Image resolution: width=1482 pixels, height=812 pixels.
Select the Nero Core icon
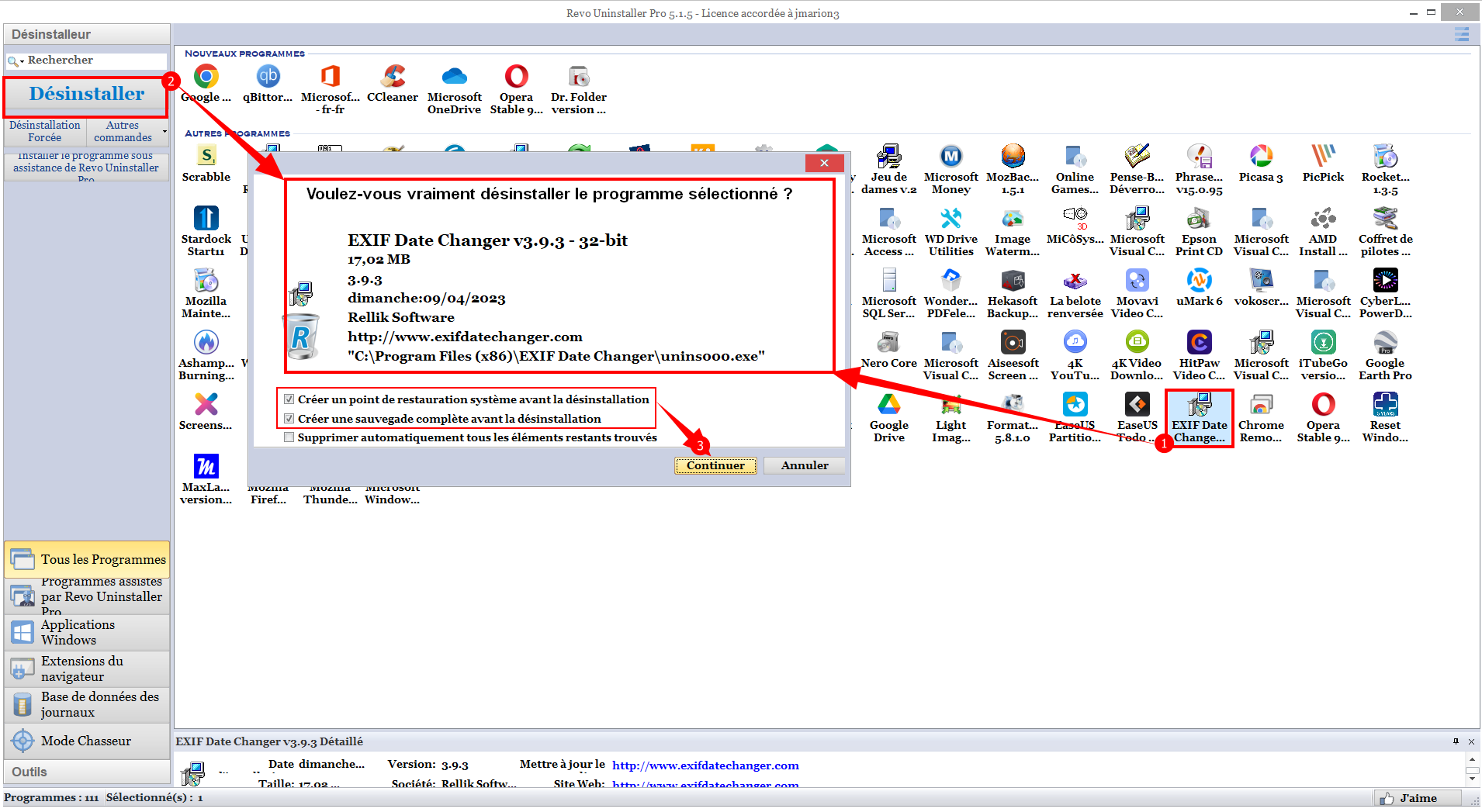pyautogui.click(x=889, y=343)
